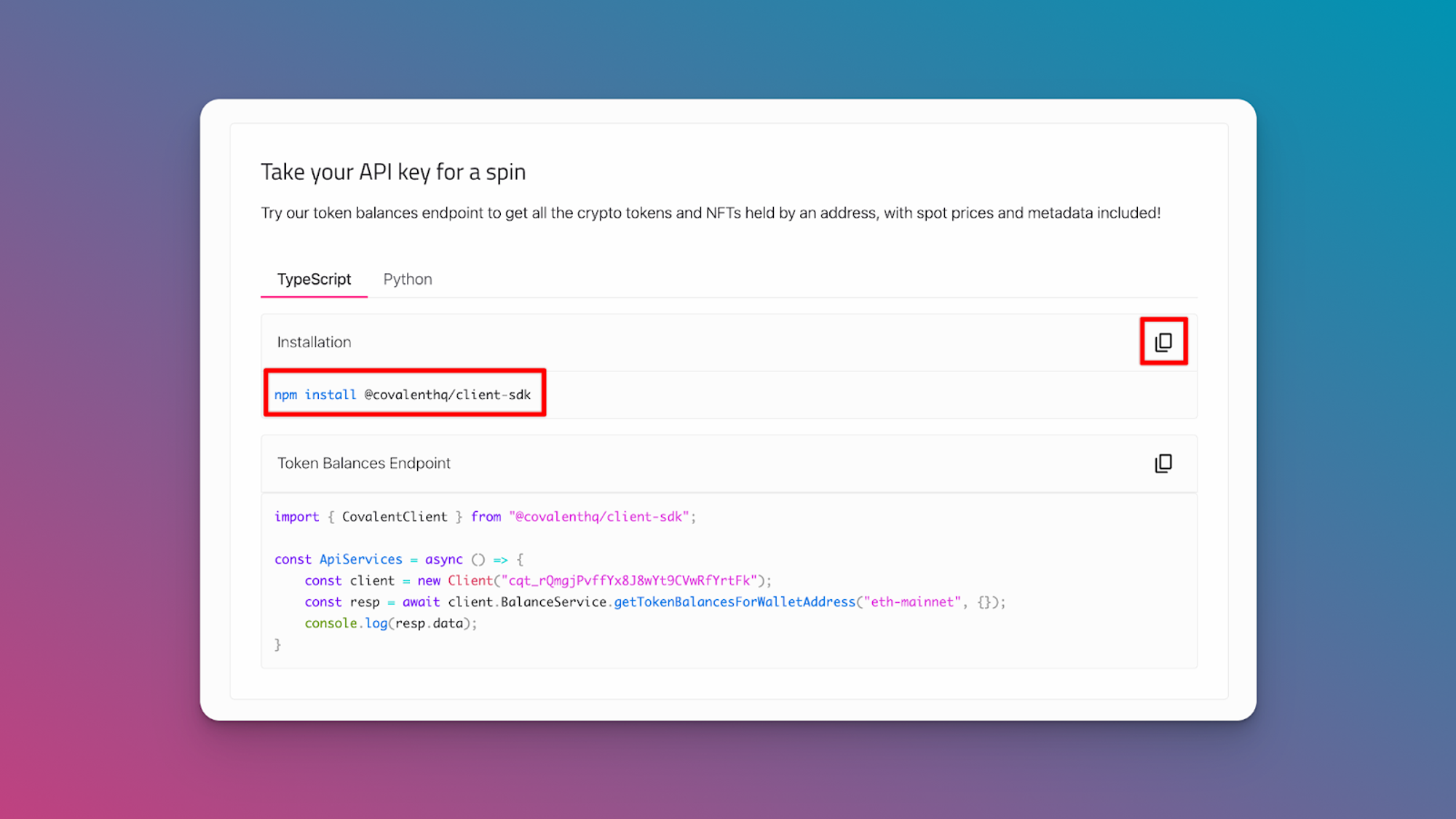Image resolution: width=1456 pixels, height=819 pixels.
Task: Click the API key string 'cqt_rQmgjPvffYx8J8wYt9CVwRfYrtFk'
Action: [x=629, y=580]
